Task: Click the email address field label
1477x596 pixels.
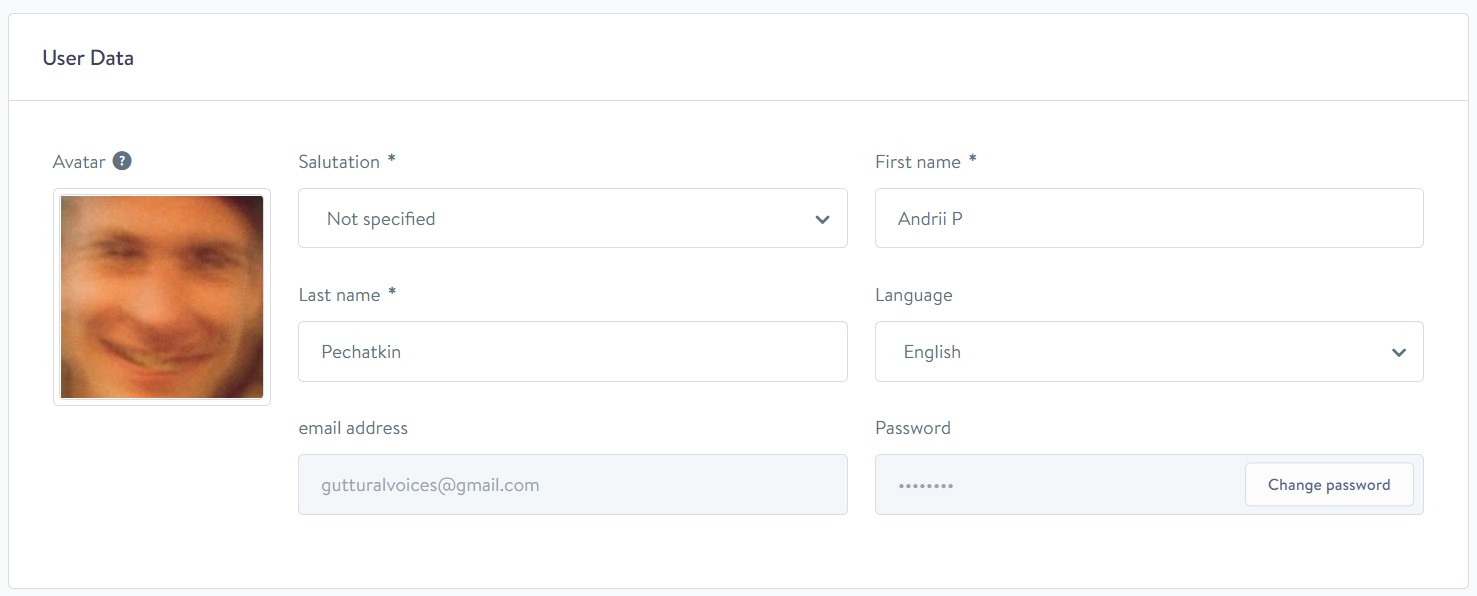Action: click(x=353, y=428)
